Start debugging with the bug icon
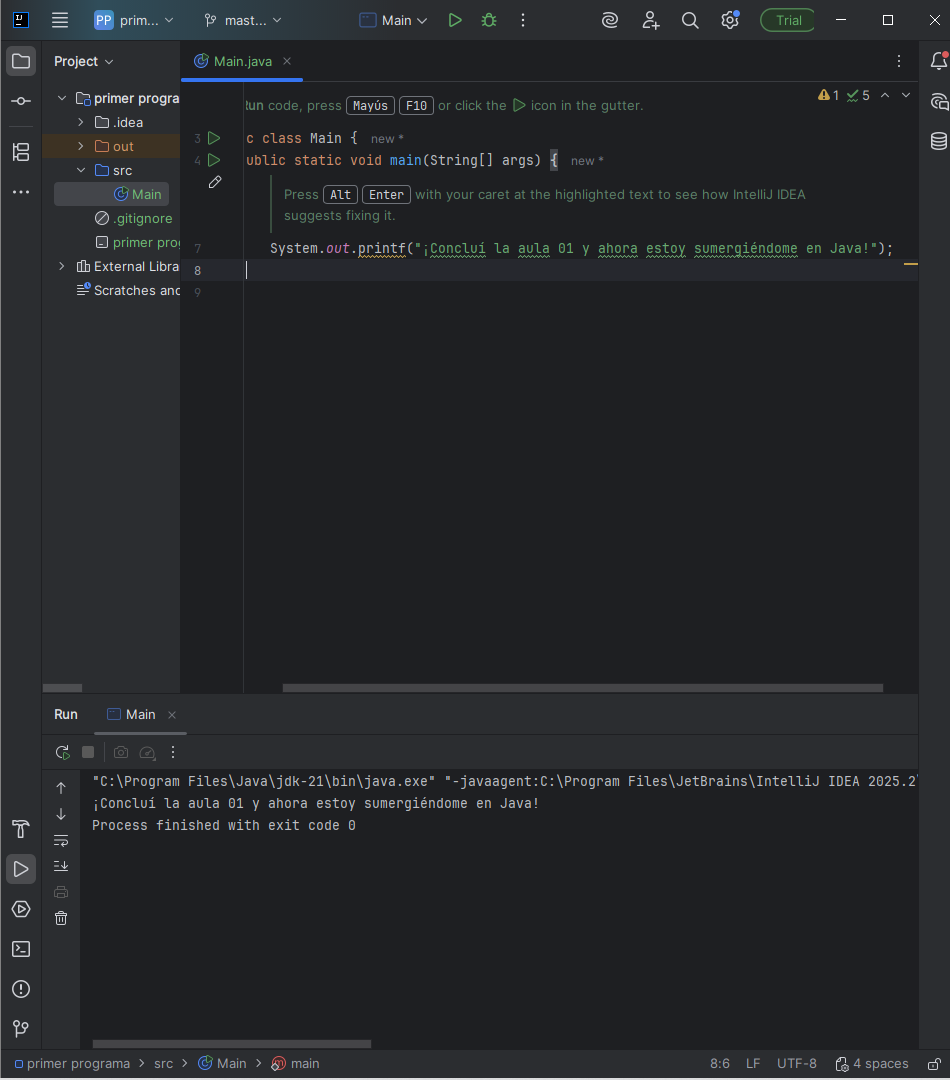Viewport: 950px width, 1080px height. (489, 21)
